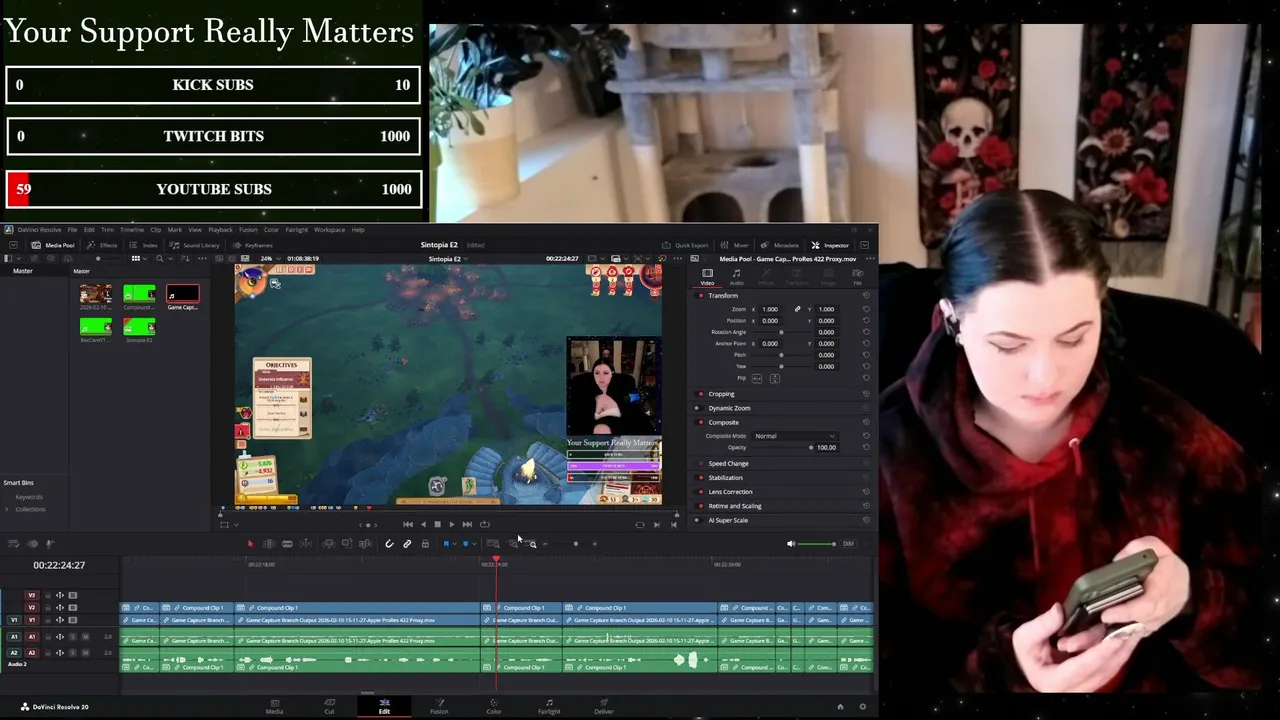Expand the Collections smart bin
The image size is (1280, 720).
click(6, 509)
